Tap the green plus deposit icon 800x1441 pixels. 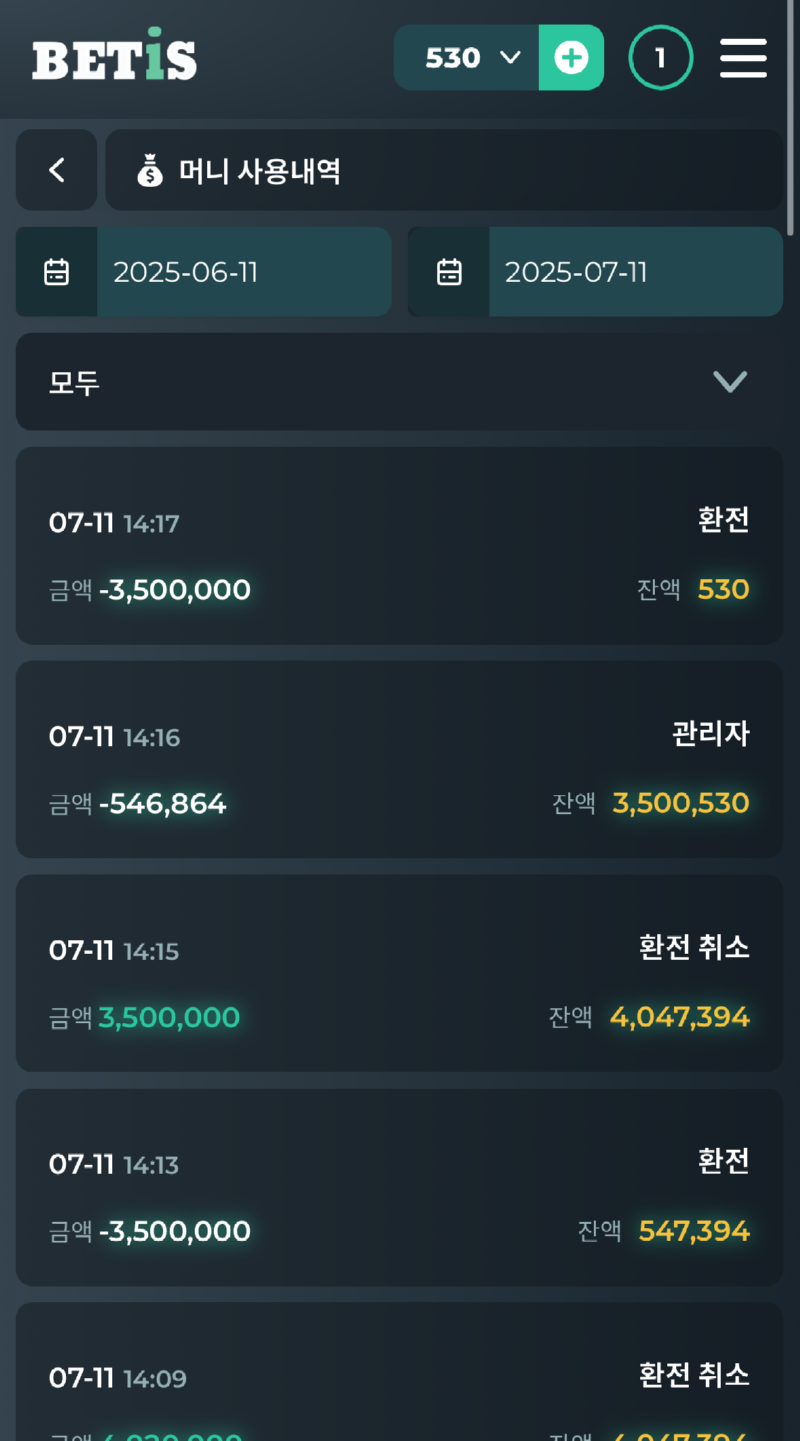[x=571, y=58]
